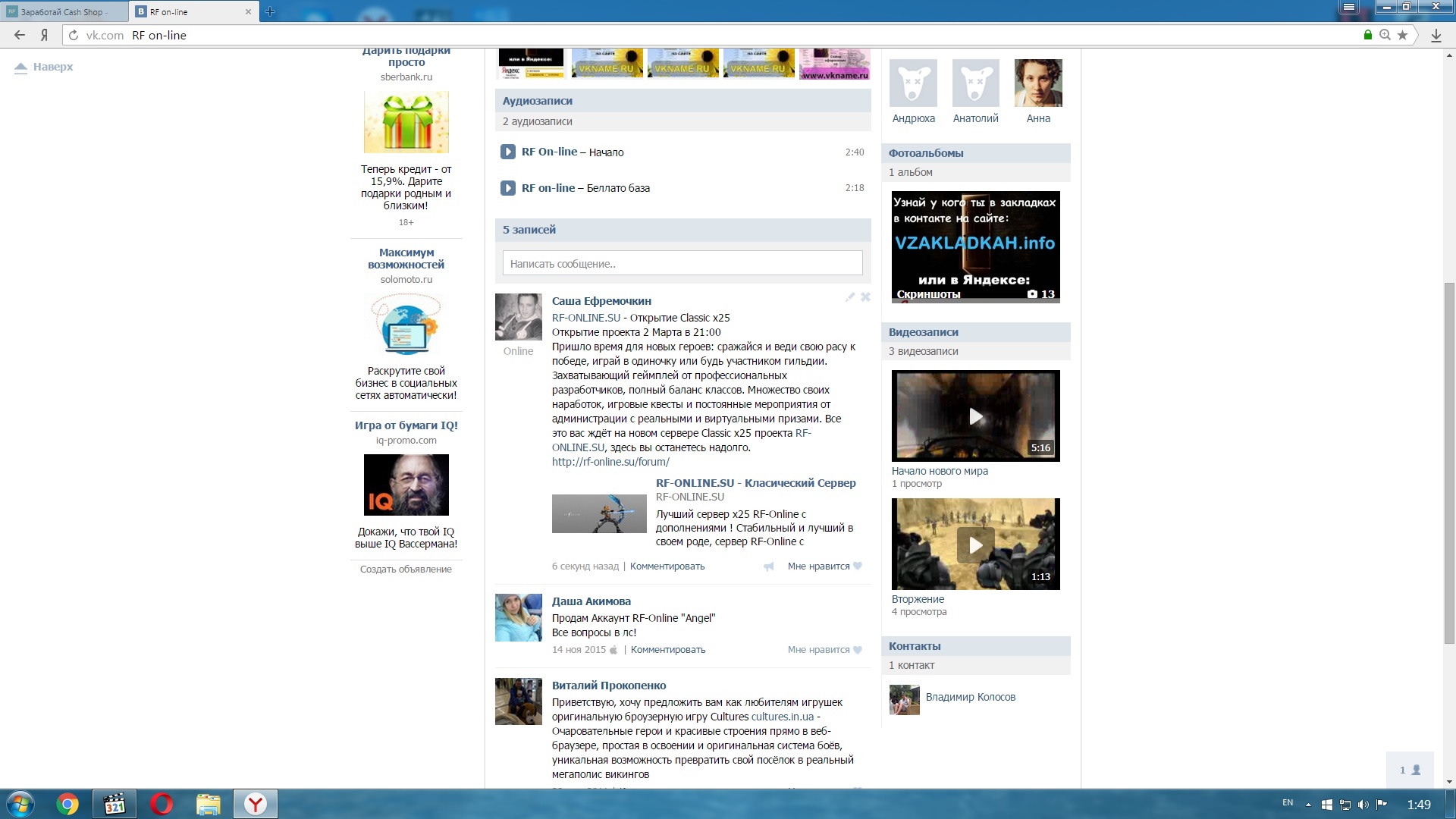The height and width of the screenshot is (819, 1456).
Task: Open the Скриншоты photo album
Action: click(975, 247)
